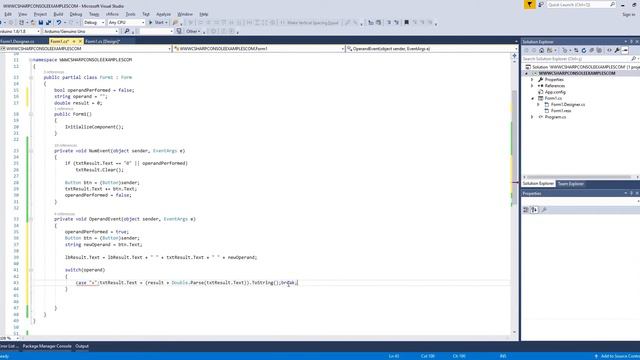Pin the Form1.cs tab
The width and height of the screenshot is (640, 360).
[x=74, y=42]
